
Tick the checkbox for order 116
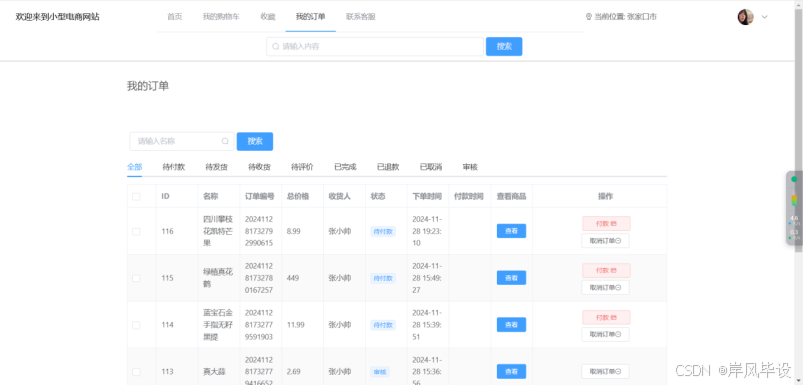point(136,231)
